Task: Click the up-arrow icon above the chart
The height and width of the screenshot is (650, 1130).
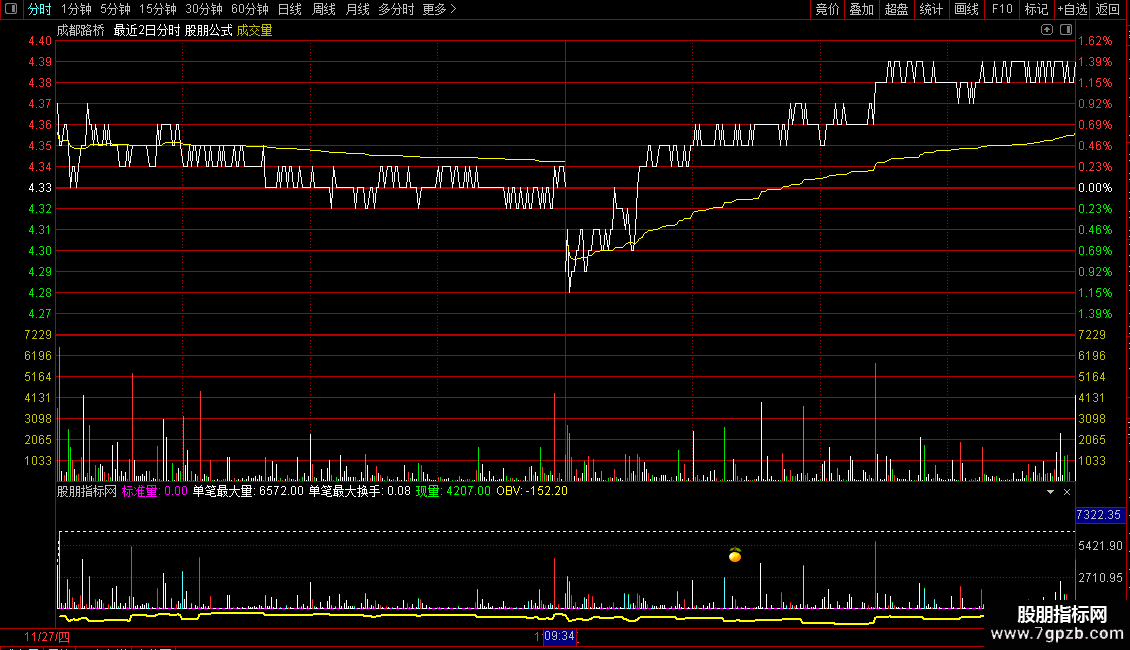Action: 1047,30
